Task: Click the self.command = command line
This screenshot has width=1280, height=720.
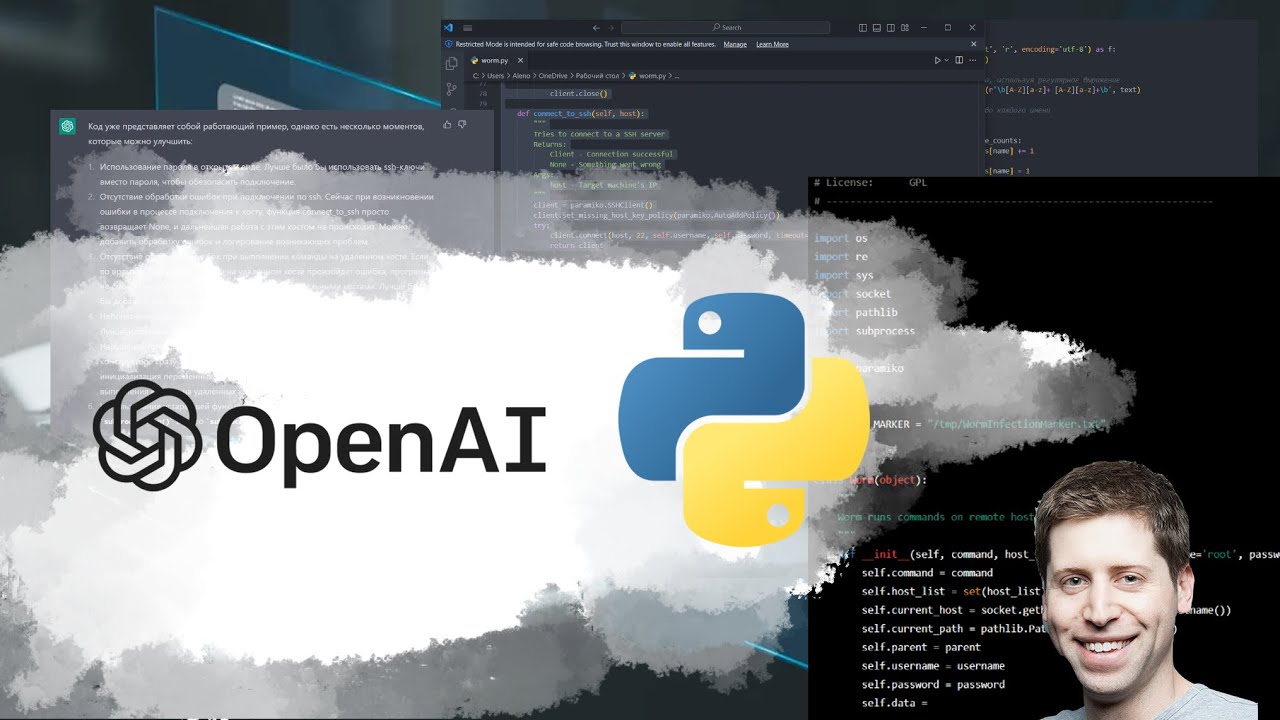Action: pos(927,573)
